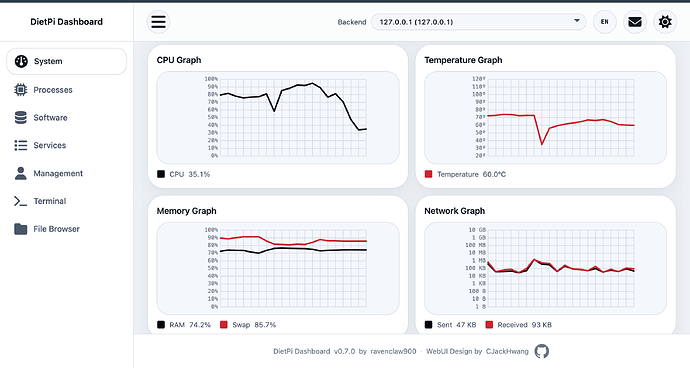The height and width of the screenshot is (368, 690).
Task: Click the red Temperature legend swatch
Action: pos(428,174)
